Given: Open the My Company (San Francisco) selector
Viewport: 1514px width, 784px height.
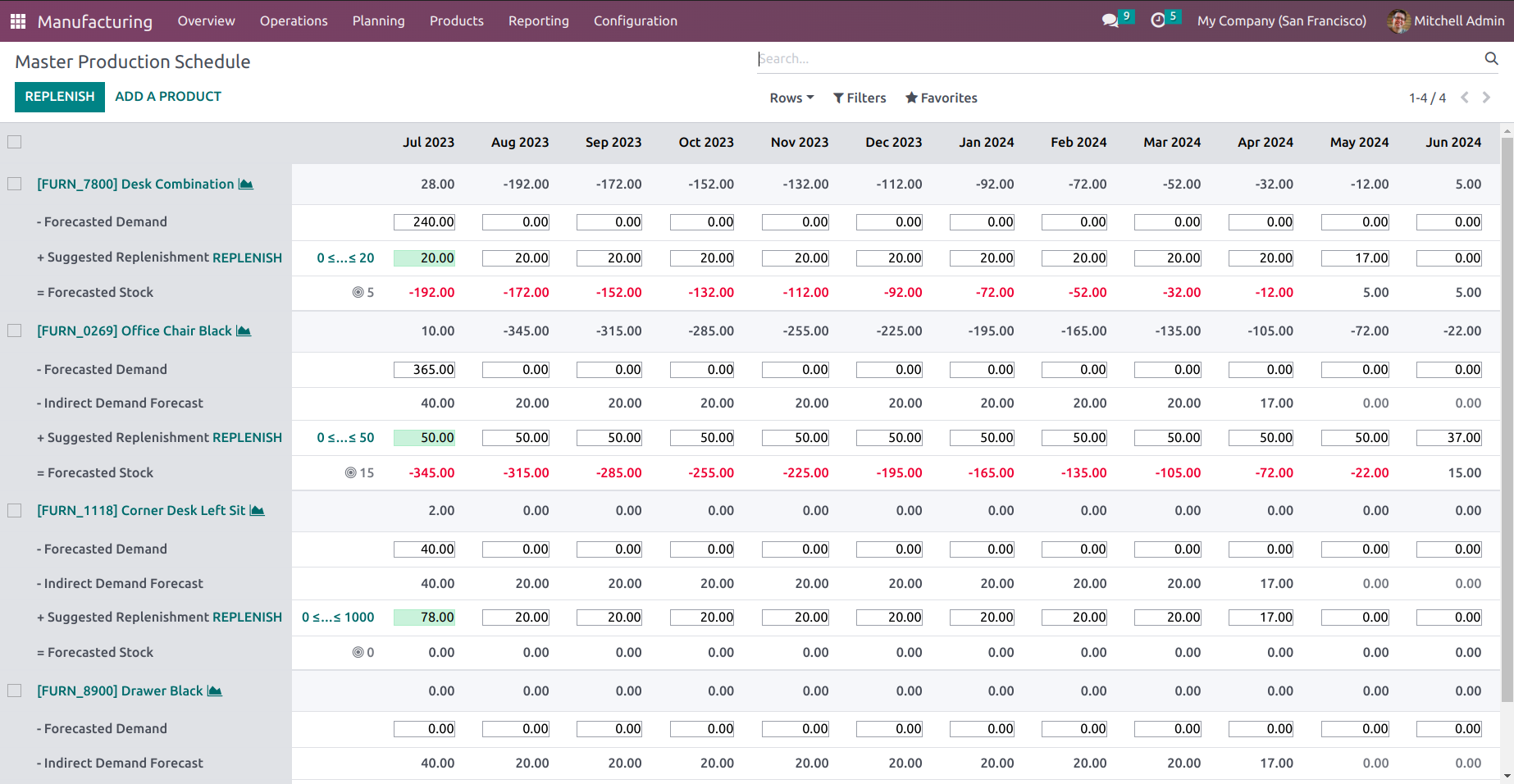Looking at the screenshot, I should 1281,21.
